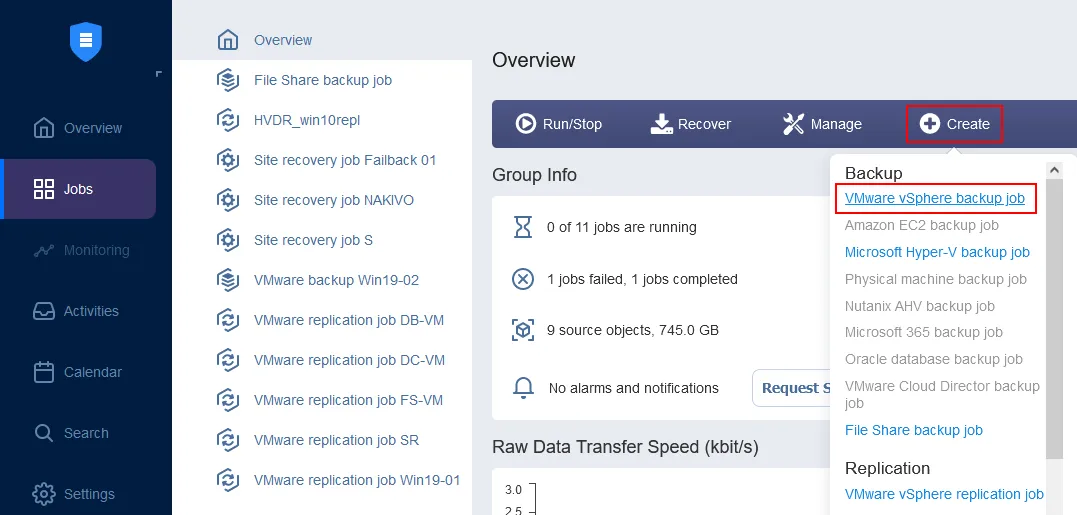This screenshot has width=1077, height=515.
Task: Click the Request Support button
Action: pyautogui.click(x=793, y=388)
